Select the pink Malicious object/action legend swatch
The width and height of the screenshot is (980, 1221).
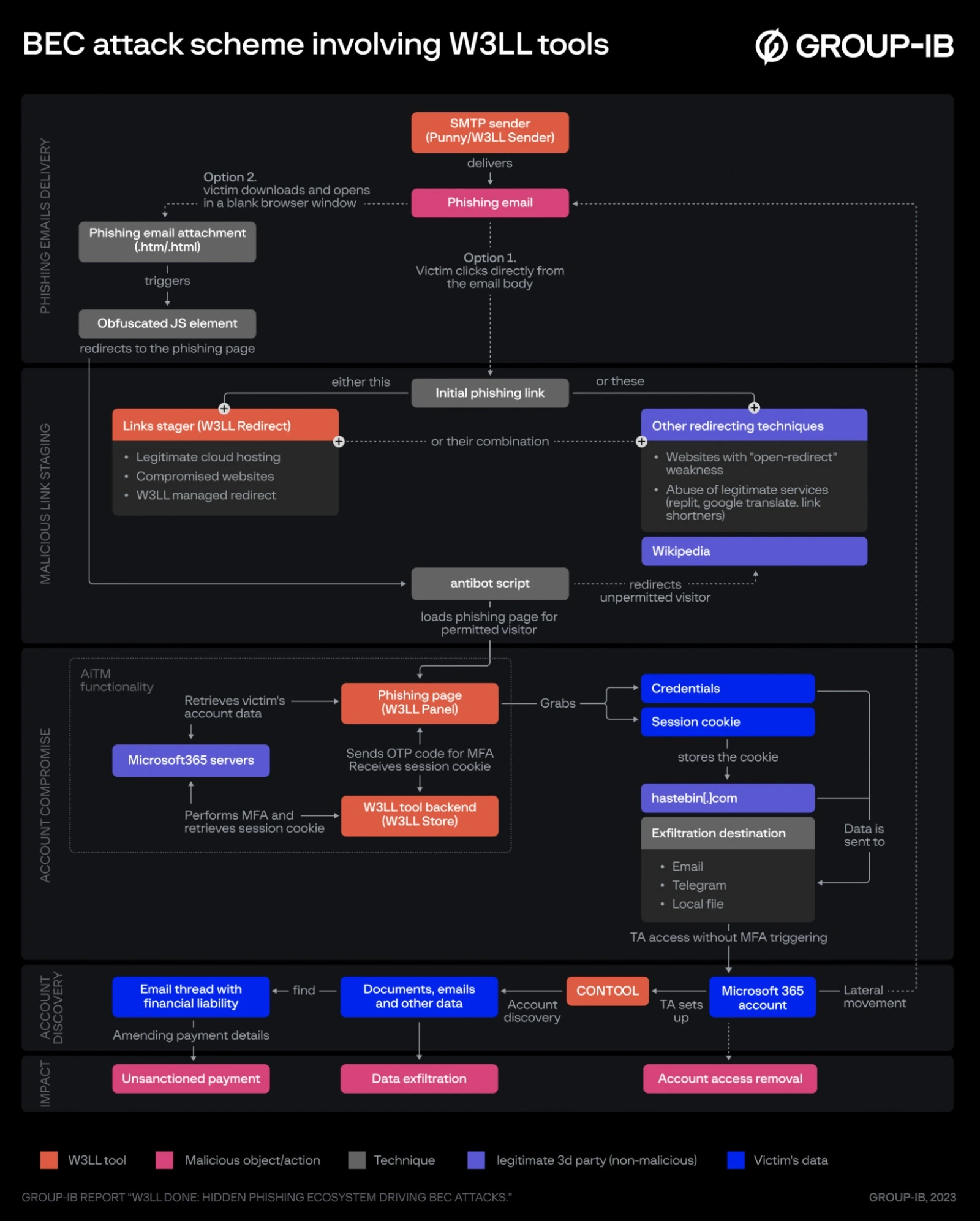[x=164, y=1160]
